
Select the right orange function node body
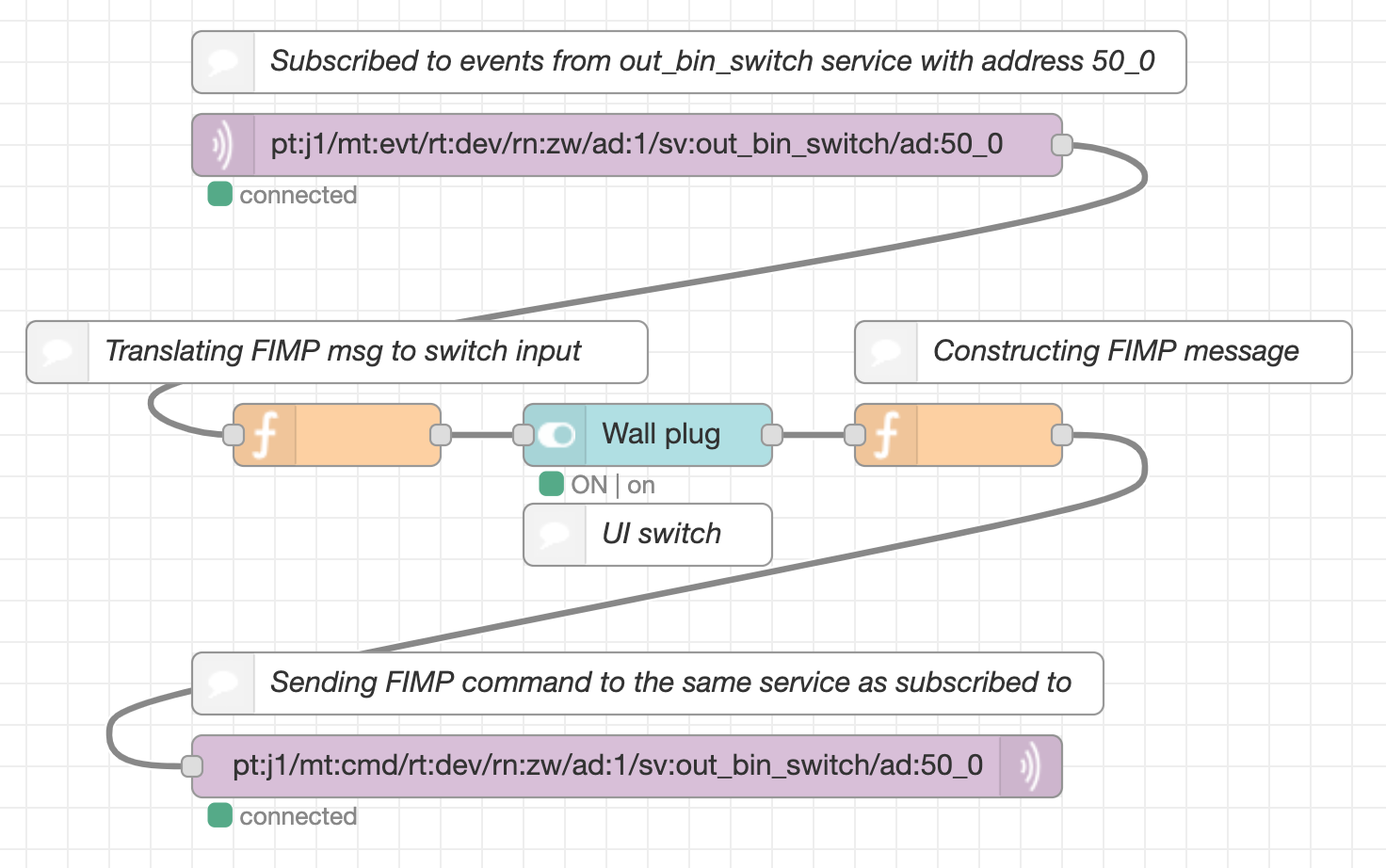[959, 435]
